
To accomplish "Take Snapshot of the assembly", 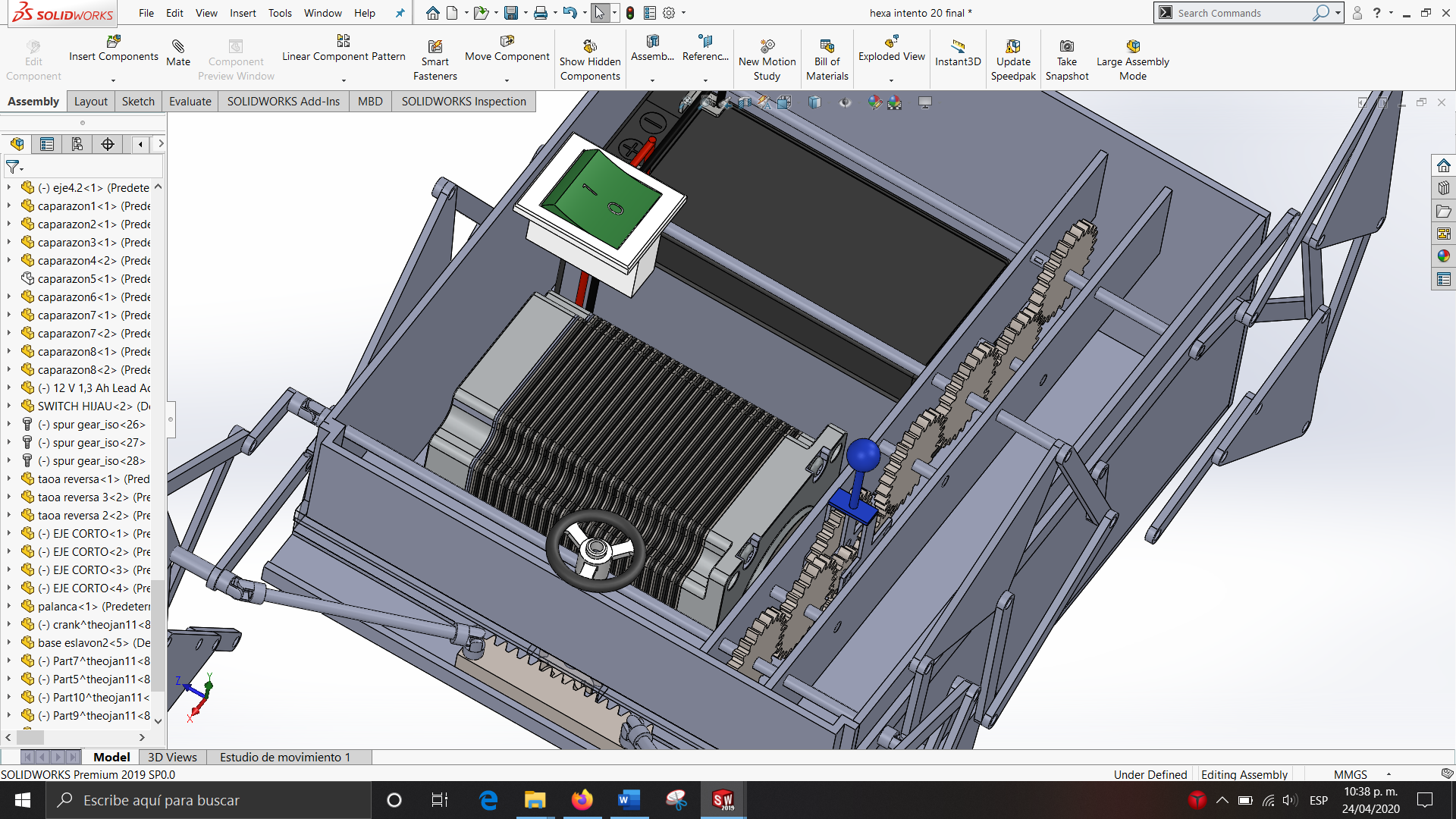I will [1067, 61].
